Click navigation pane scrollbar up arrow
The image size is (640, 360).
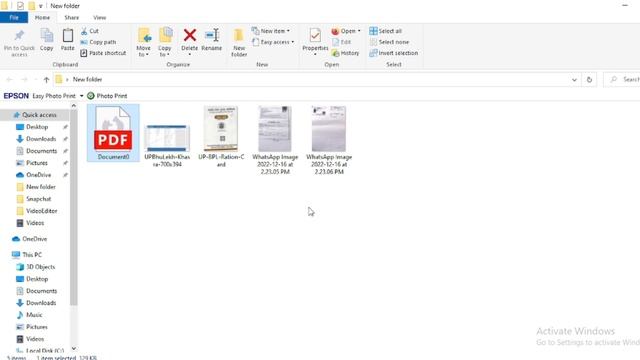click(x=74, y=106)
